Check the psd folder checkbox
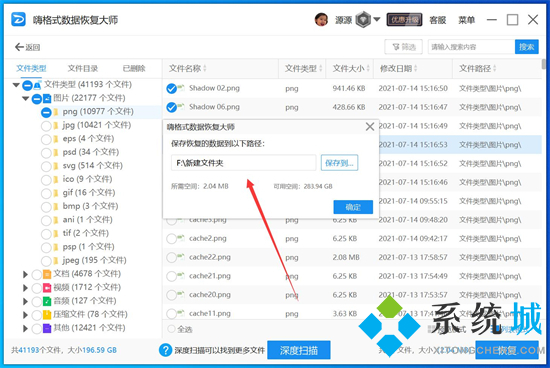This screenshot has width=550, height=368. coord(46,153)
